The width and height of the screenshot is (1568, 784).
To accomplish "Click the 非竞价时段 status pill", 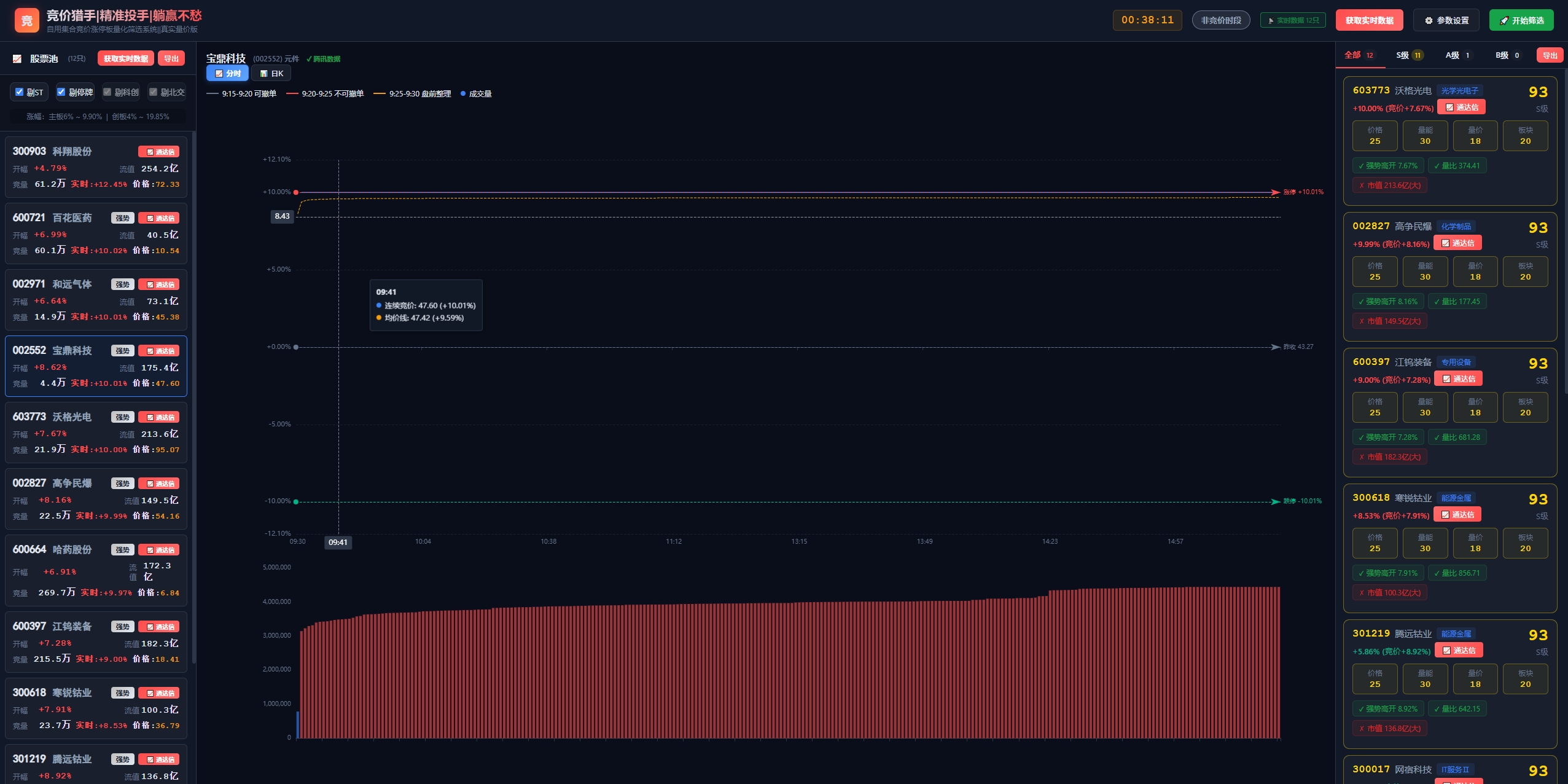I will click(x=1221, y=20).
